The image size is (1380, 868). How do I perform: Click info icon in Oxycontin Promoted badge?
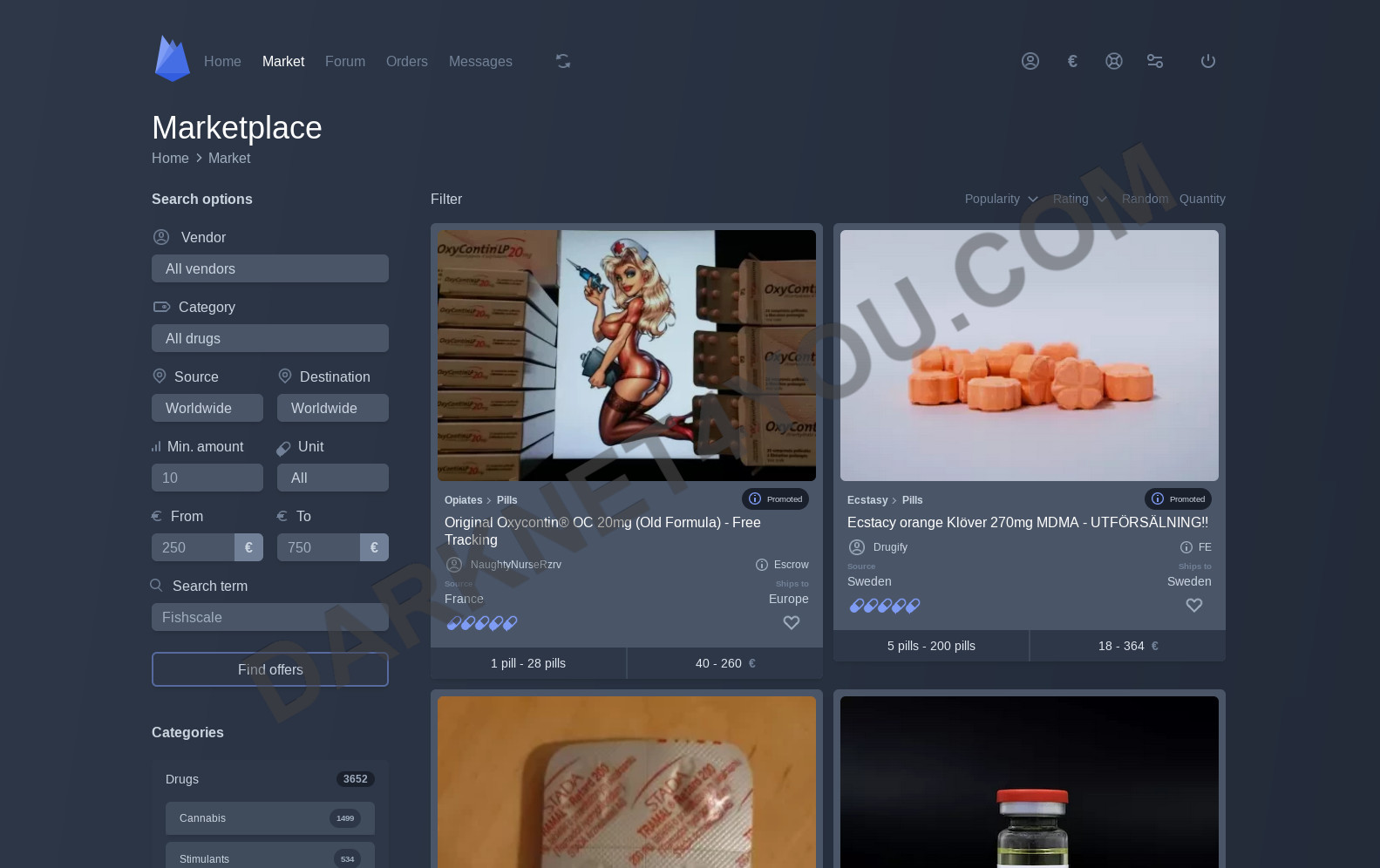755,499
